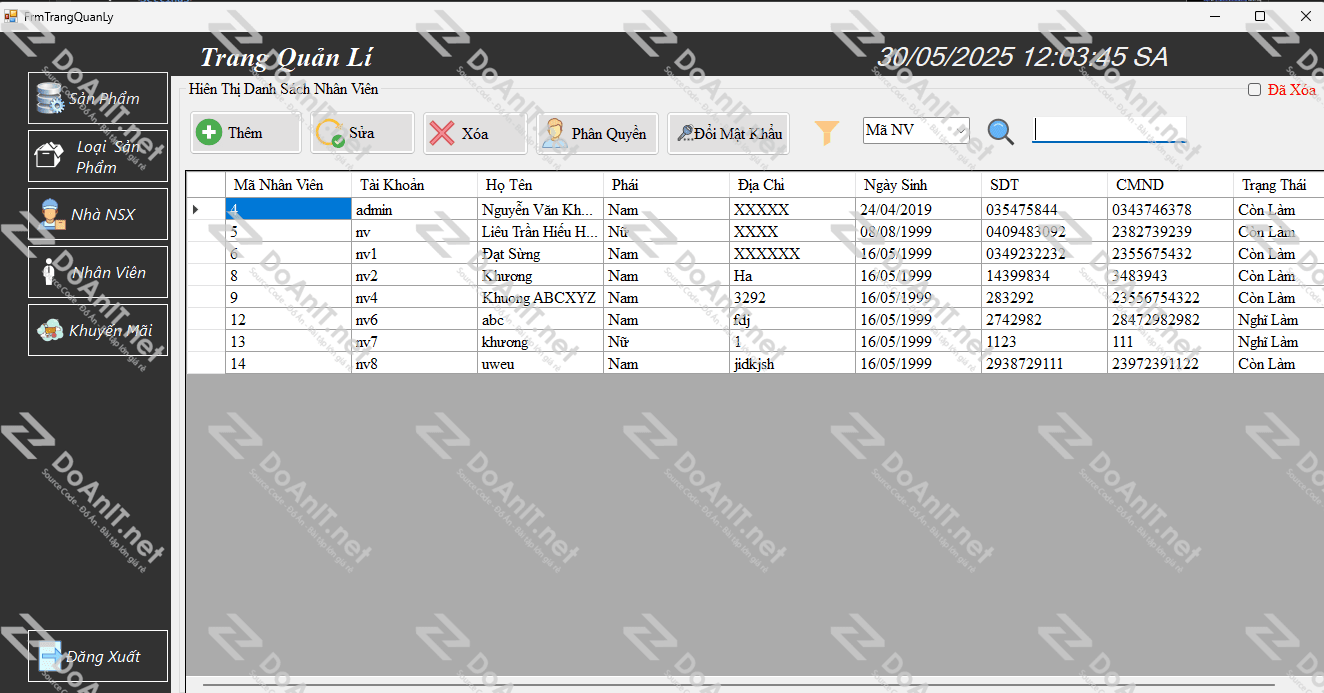1324x693 pixels.
Task: Click the Nghỉ Làm status in nv6 row
Action: pos(1279,320)
